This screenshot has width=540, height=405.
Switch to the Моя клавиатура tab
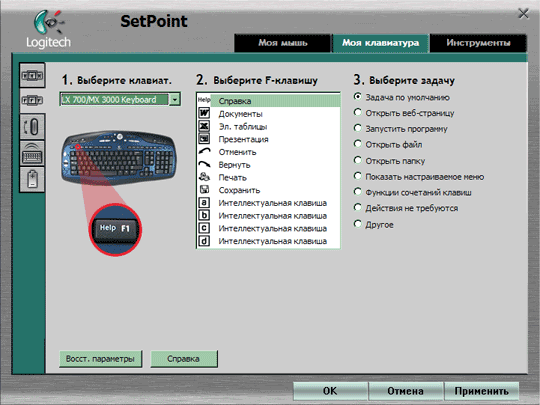(x=381, y=43)
